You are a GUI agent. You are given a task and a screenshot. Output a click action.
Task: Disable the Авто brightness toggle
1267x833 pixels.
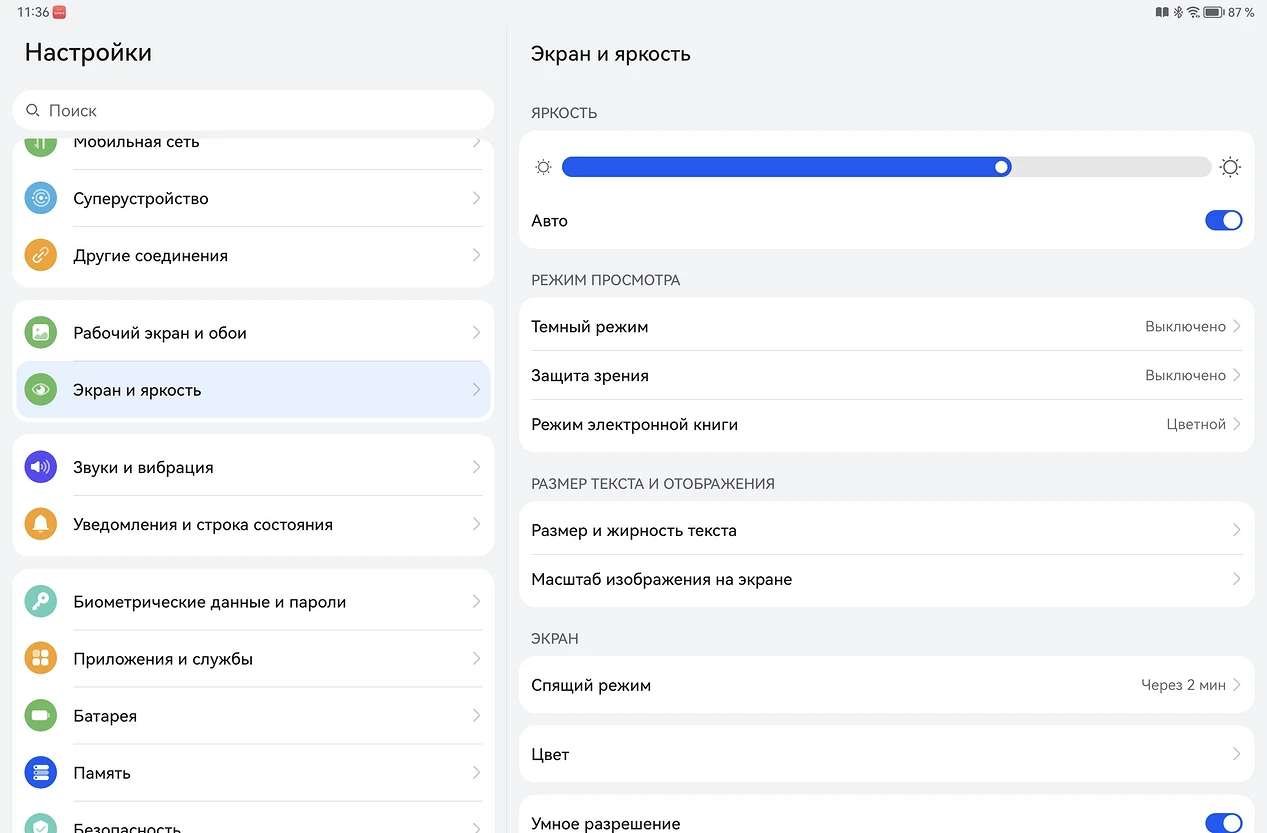pyautogui.click(x=1223, y=221)
